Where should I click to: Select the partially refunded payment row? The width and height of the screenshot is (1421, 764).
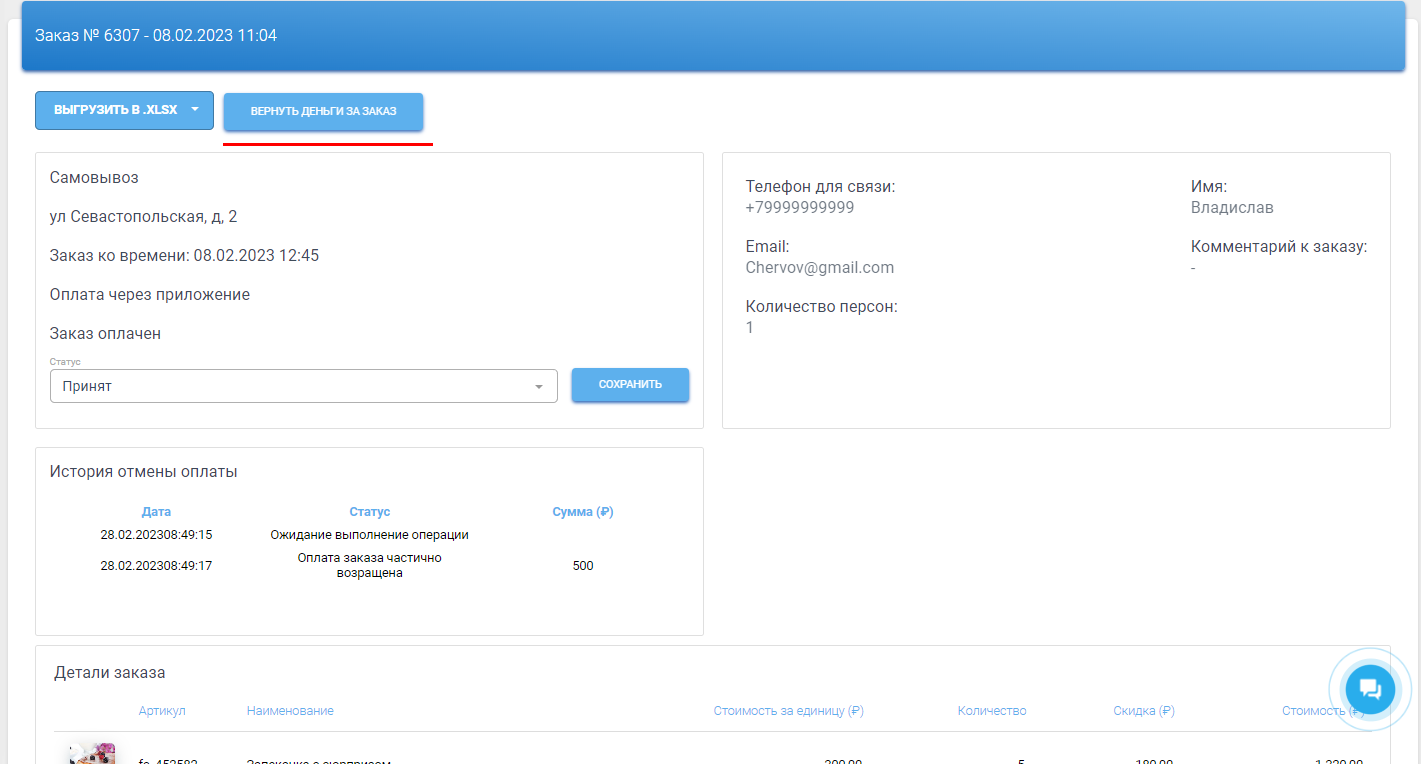(x=369, y=566)
